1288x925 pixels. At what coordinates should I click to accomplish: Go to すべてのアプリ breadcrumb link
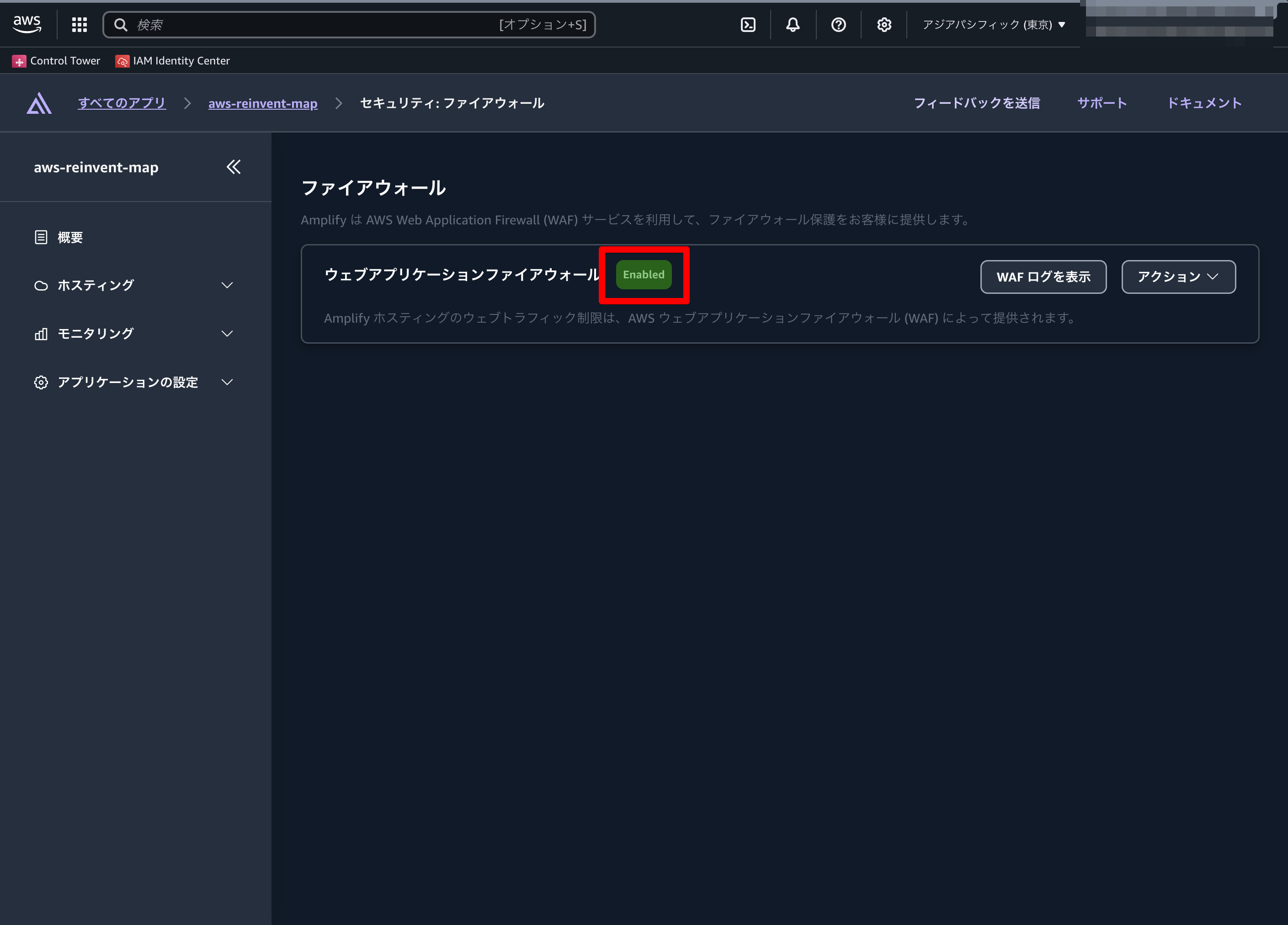click(122, 103)
